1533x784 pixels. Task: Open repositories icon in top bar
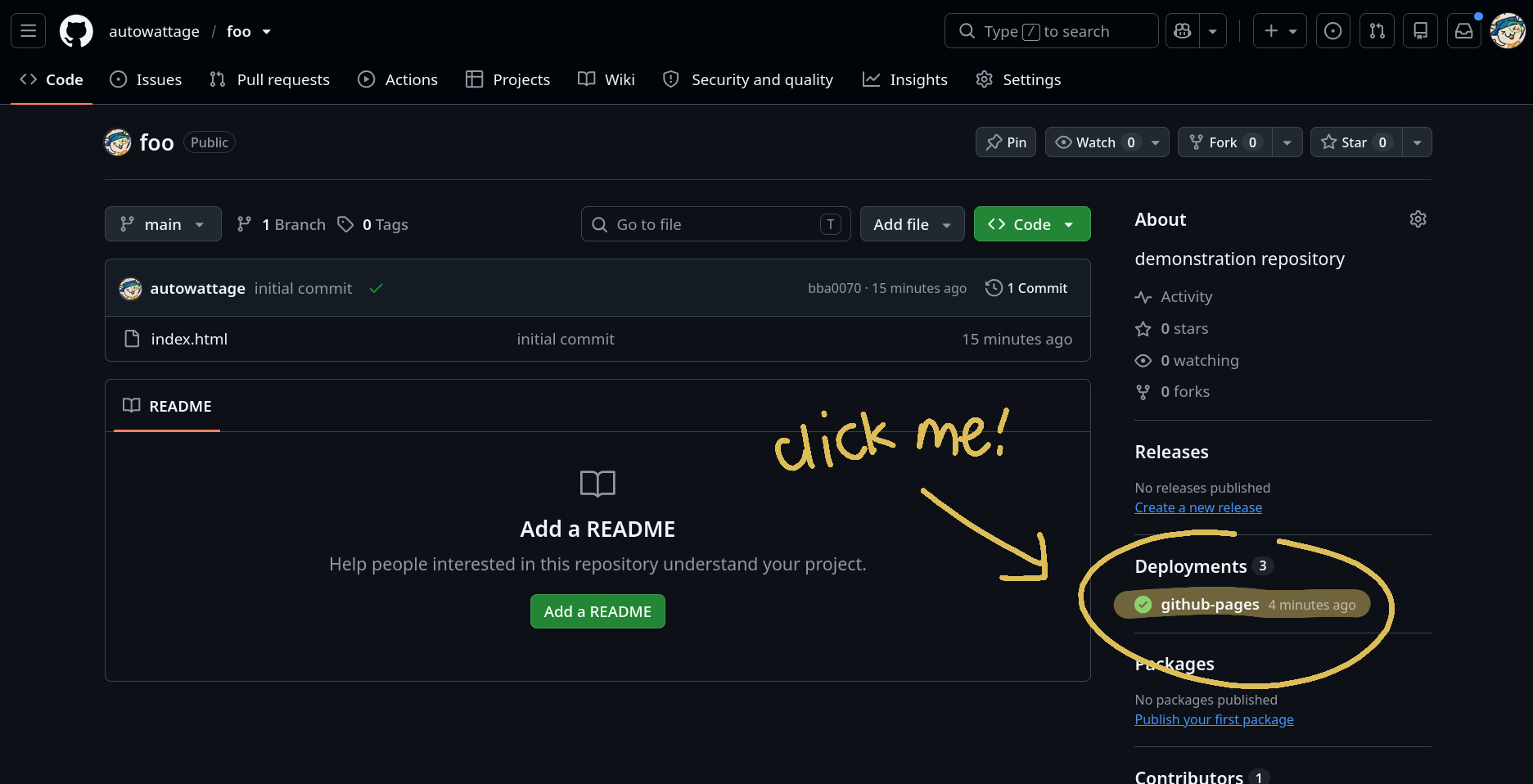point(1421,31)
